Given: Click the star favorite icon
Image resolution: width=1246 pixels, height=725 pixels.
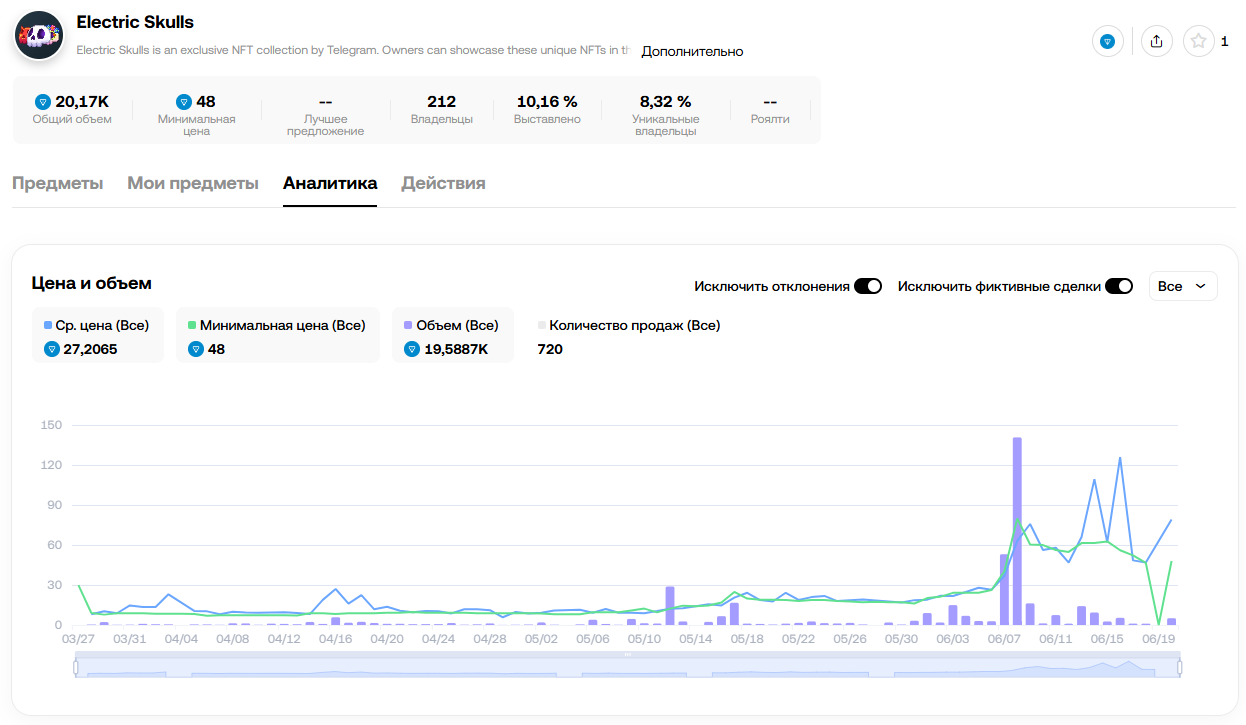Looking at the screenshot, I should tap(1198, 41).
